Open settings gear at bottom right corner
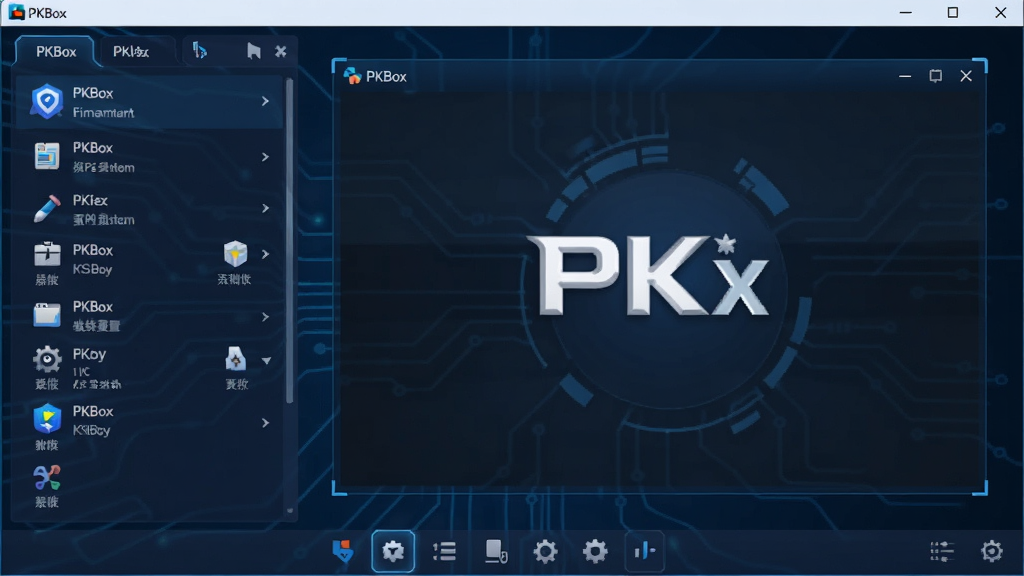 pos(992,551)
